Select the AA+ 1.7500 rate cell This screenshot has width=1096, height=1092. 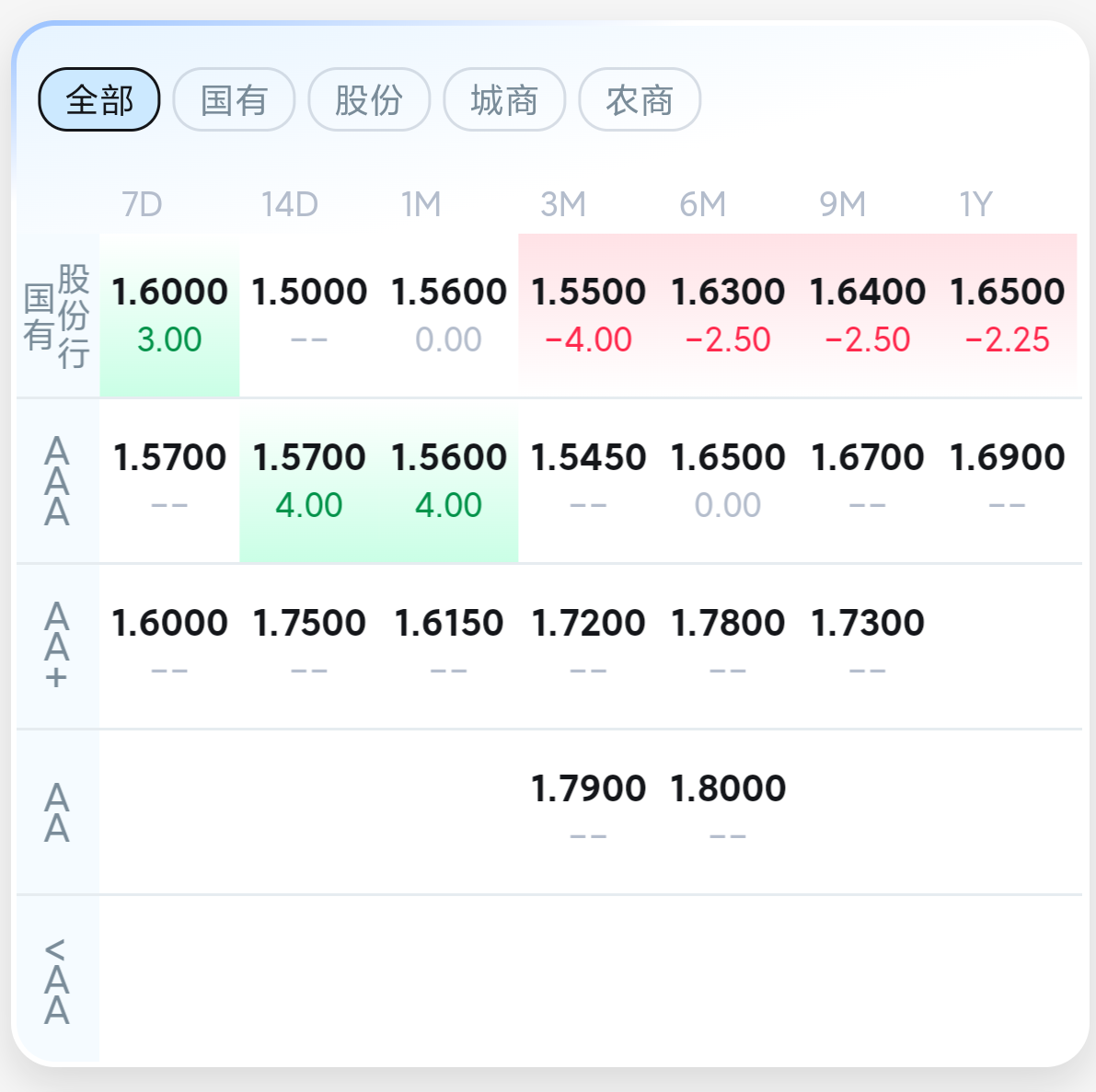(309, 644)
